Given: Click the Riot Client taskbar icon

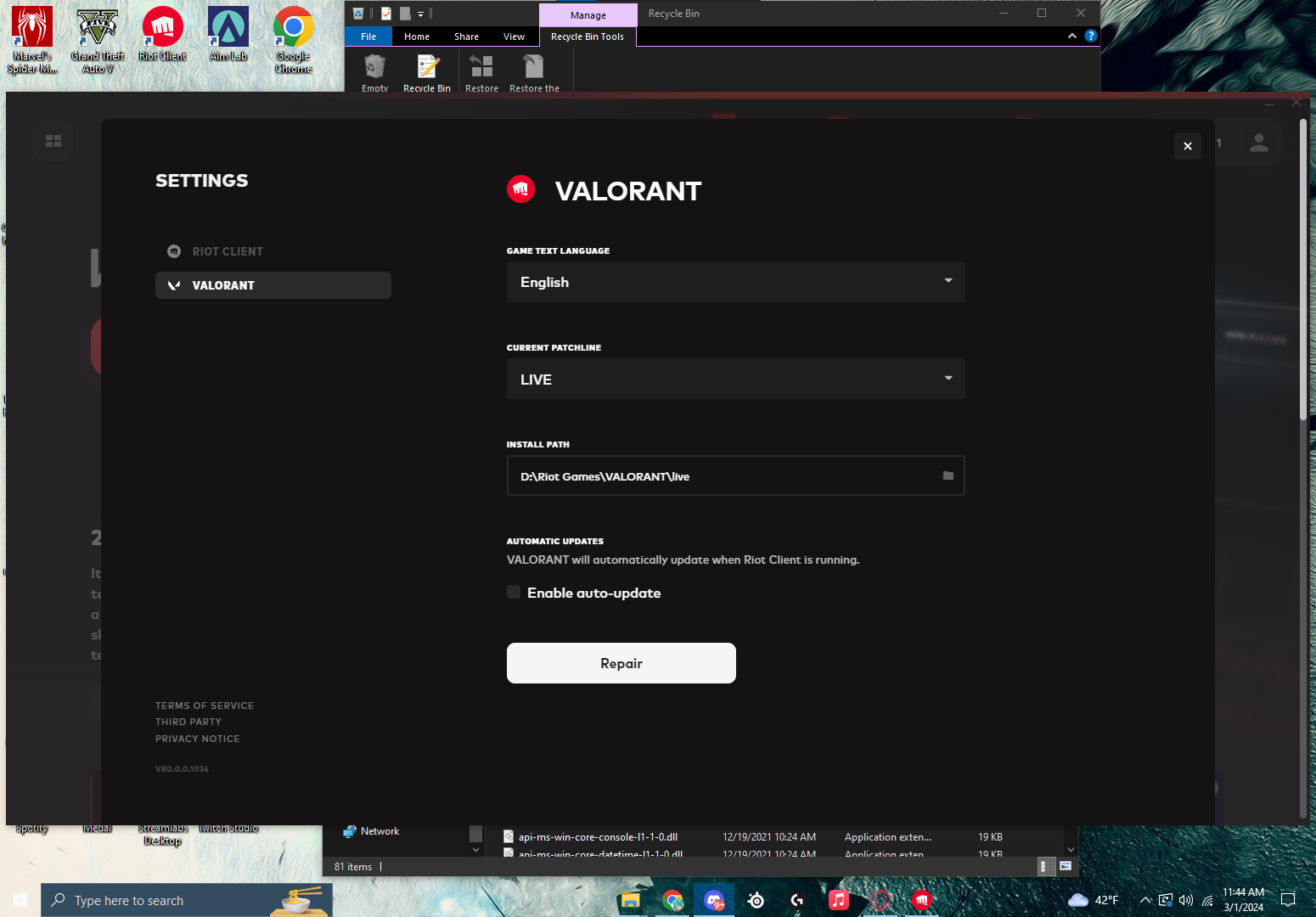Looking at the screenshot, I should pos(921,900).
